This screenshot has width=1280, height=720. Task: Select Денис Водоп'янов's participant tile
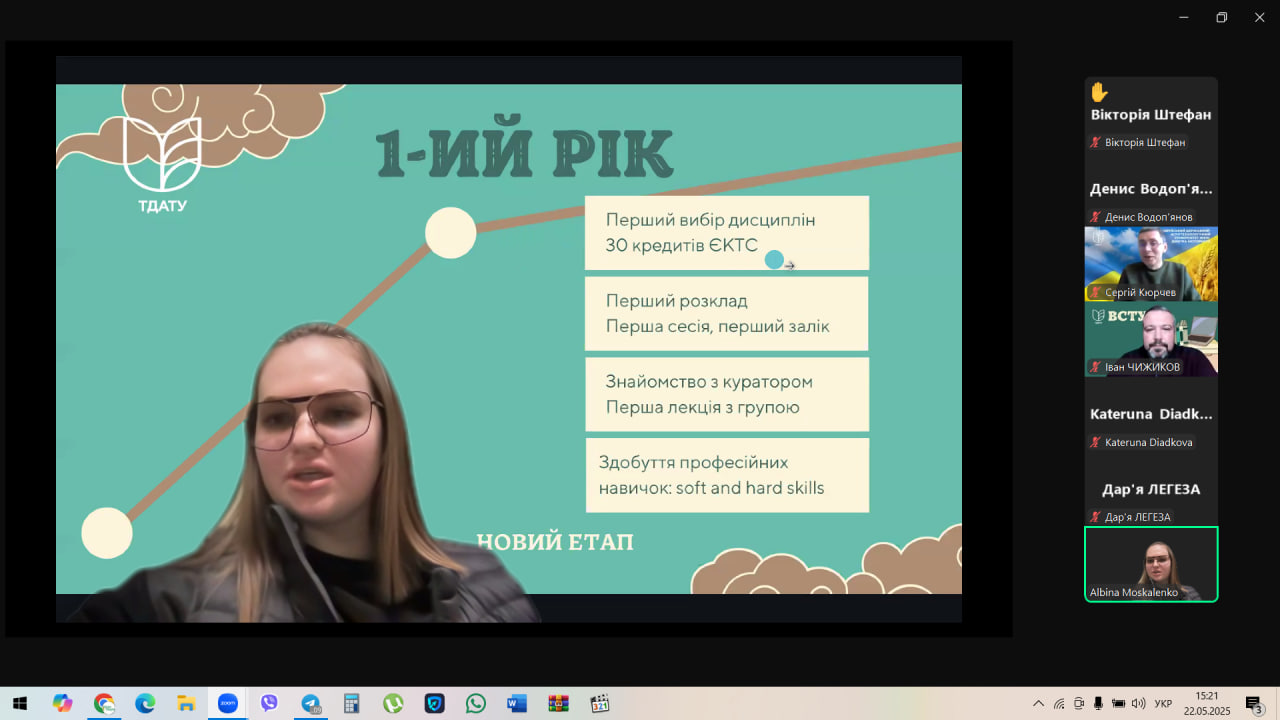pyautogui.click(x=1151, y=189)
